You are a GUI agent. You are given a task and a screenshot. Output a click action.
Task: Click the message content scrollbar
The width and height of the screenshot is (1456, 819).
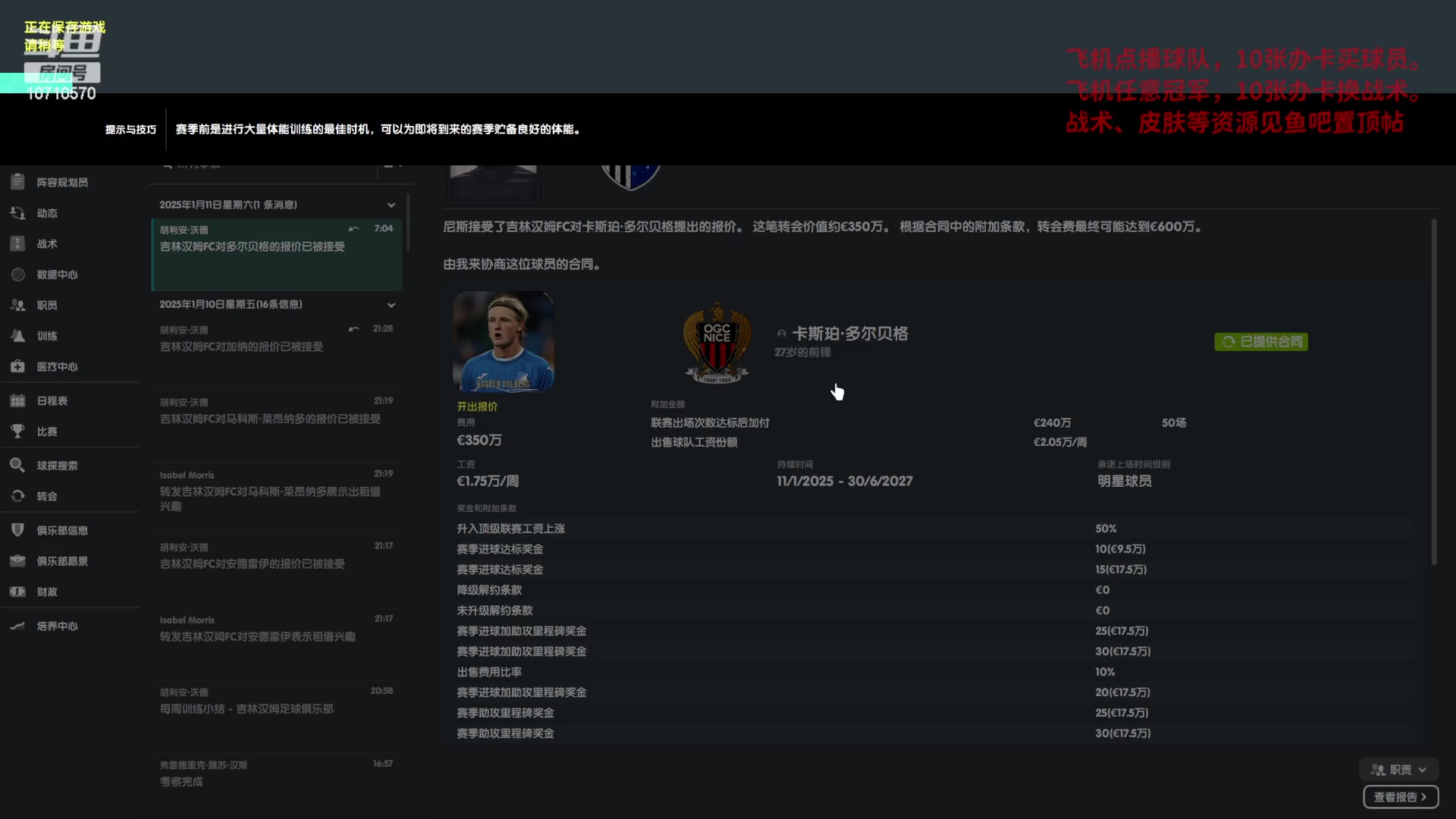(x=1433, y=392)
